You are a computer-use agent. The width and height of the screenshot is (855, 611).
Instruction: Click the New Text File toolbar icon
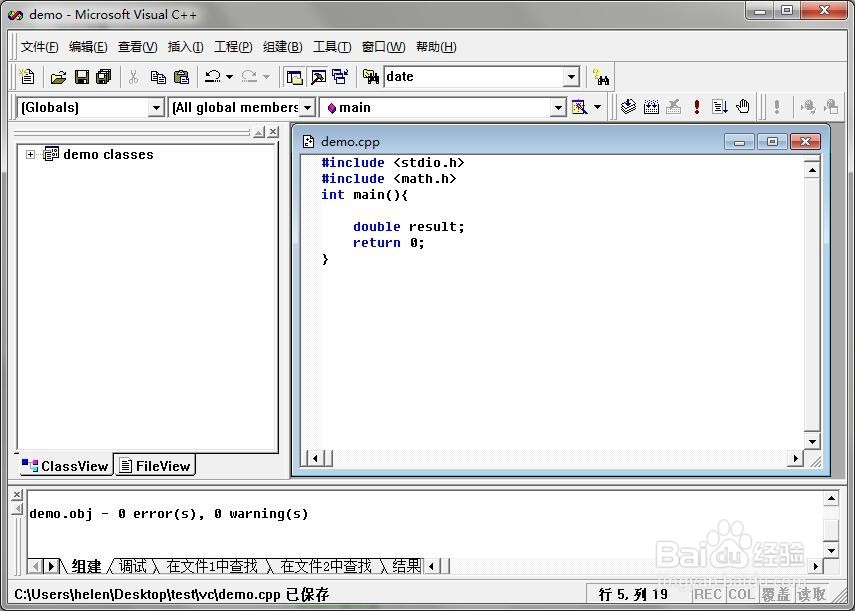click(x=27, y=77)
